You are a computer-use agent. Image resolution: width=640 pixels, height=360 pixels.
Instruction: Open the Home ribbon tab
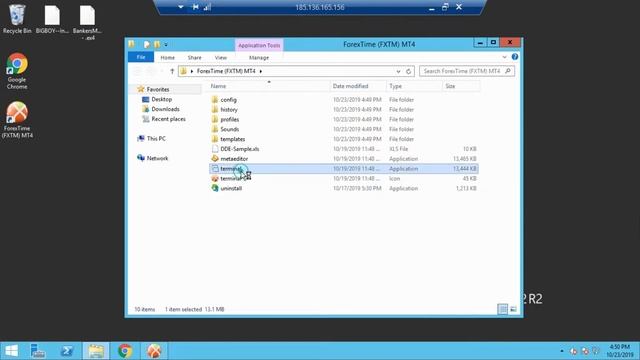coord(168,58)
